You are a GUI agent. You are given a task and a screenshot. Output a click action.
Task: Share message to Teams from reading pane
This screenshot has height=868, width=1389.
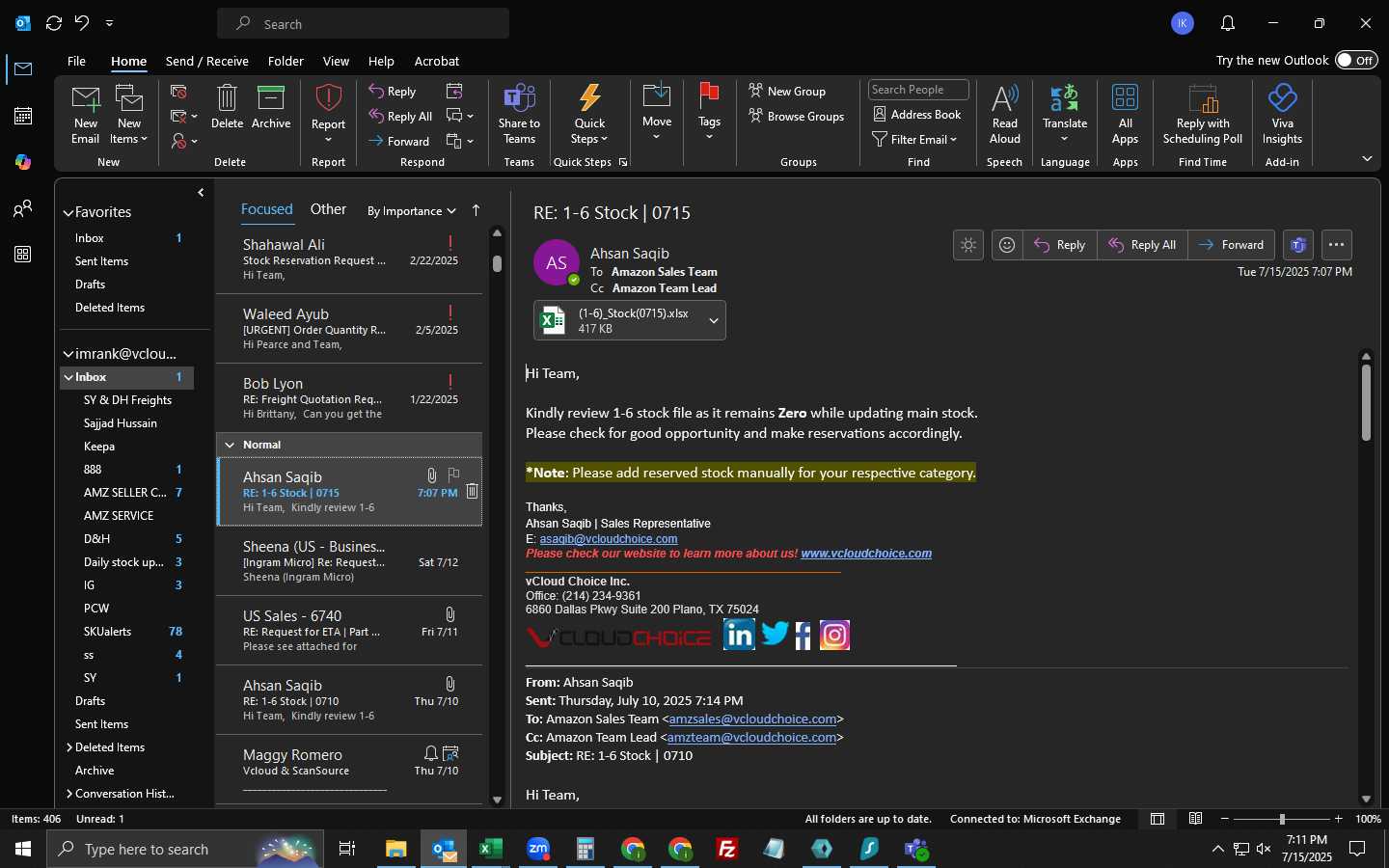point(1298,245)
